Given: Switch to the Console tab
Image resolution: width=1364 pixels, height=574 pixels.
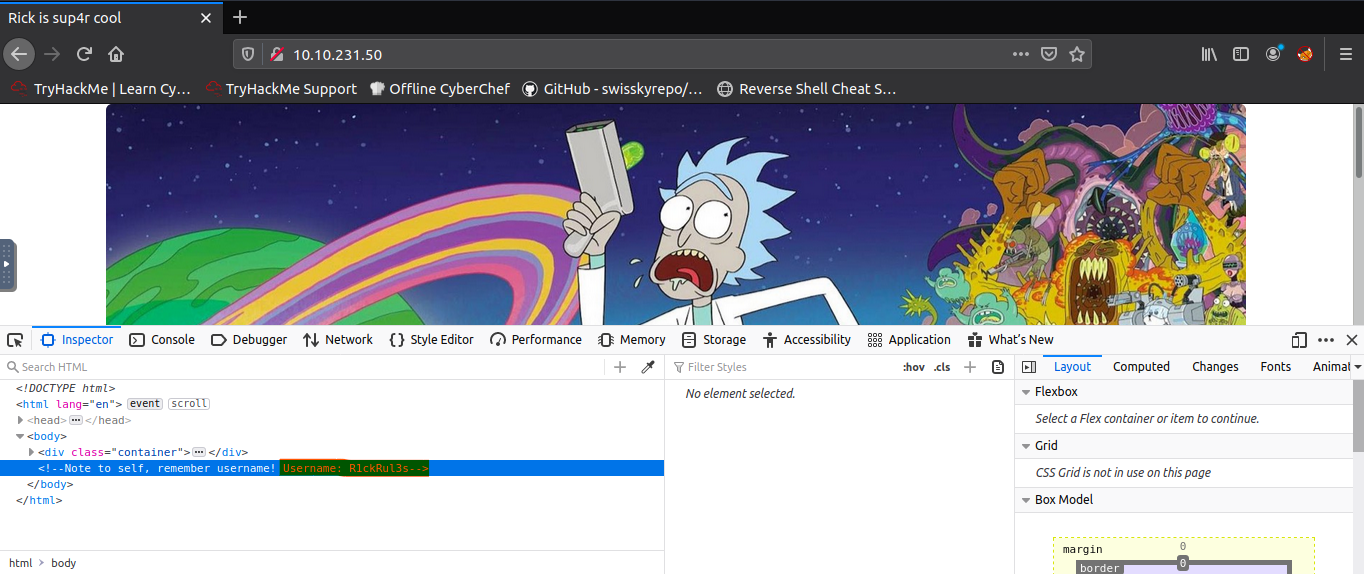Looking at the screenshot, I should [162, 340].
